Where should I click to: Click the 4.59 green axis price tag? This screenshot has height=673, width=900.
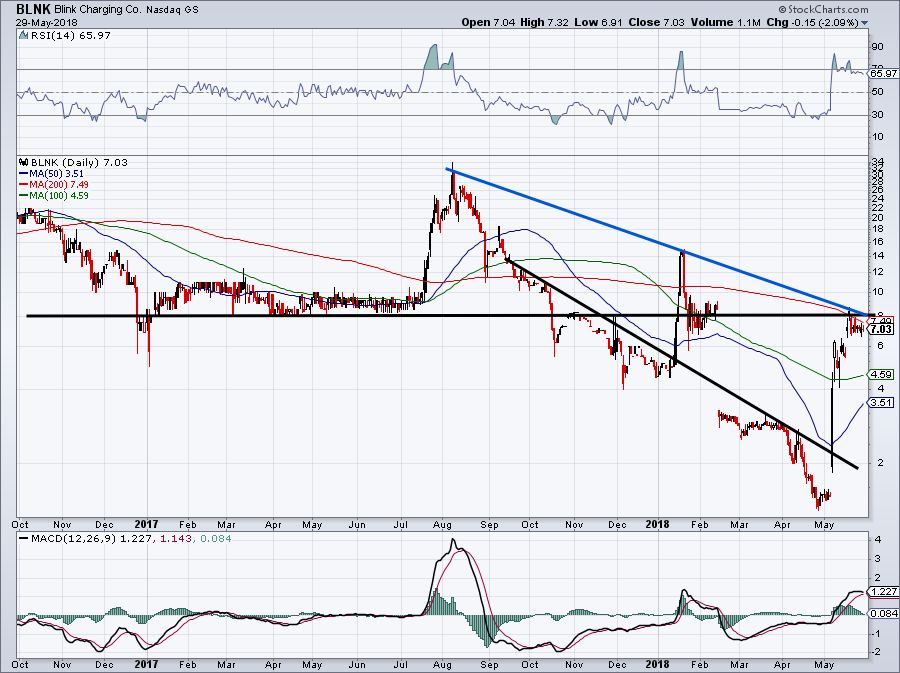pyautogui.click(x=881, y=374)
